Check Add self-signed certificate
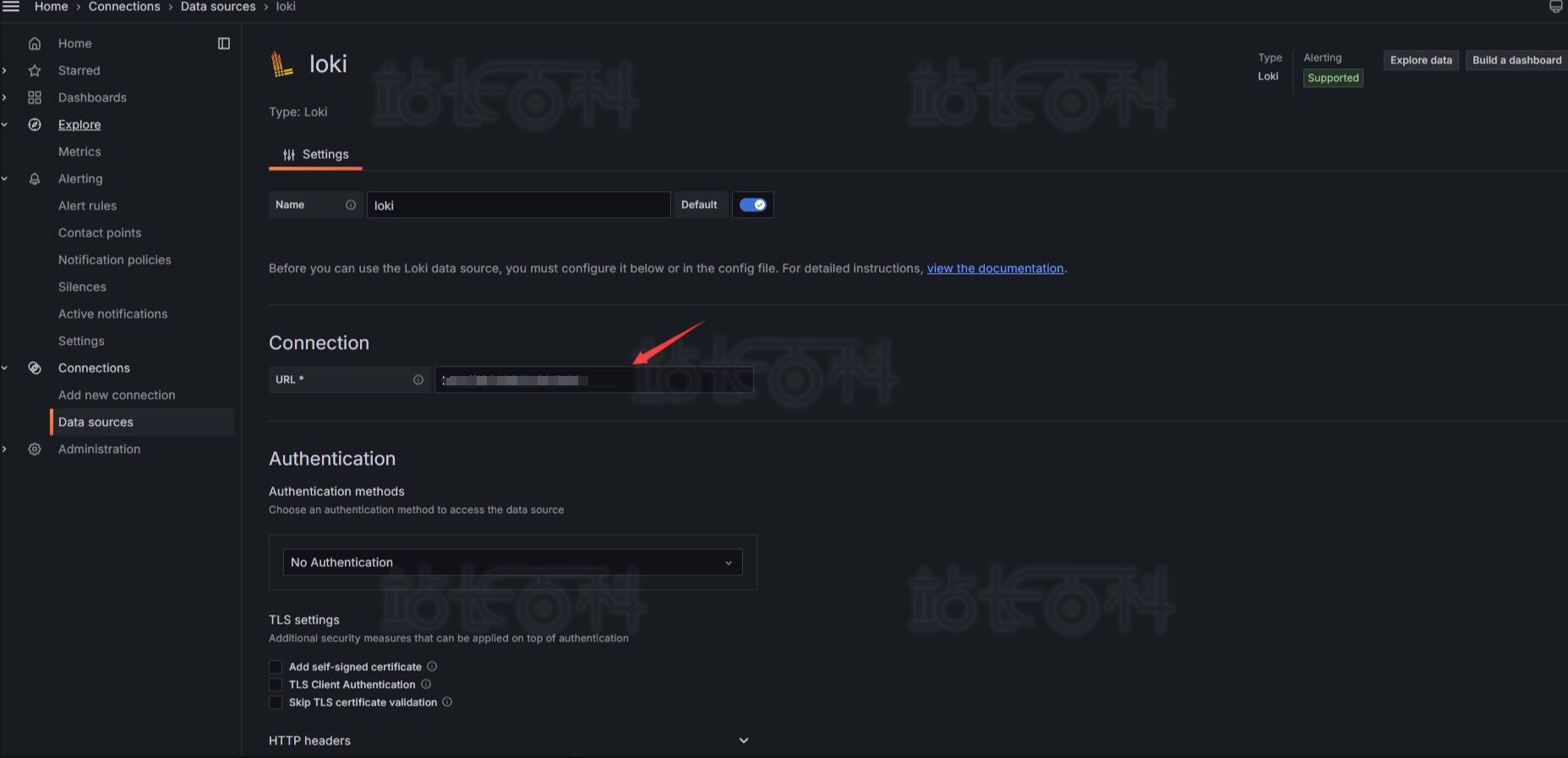 click(x=276, y=667)
